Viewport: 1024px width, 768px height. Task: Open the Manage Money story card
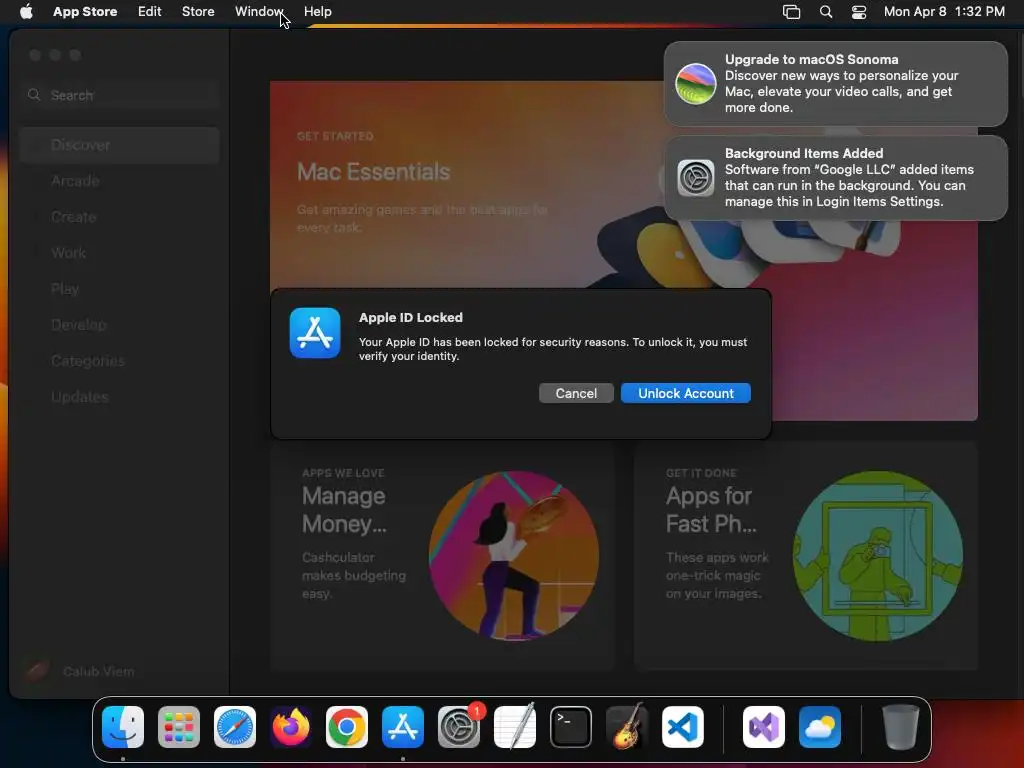click(442, 556)
